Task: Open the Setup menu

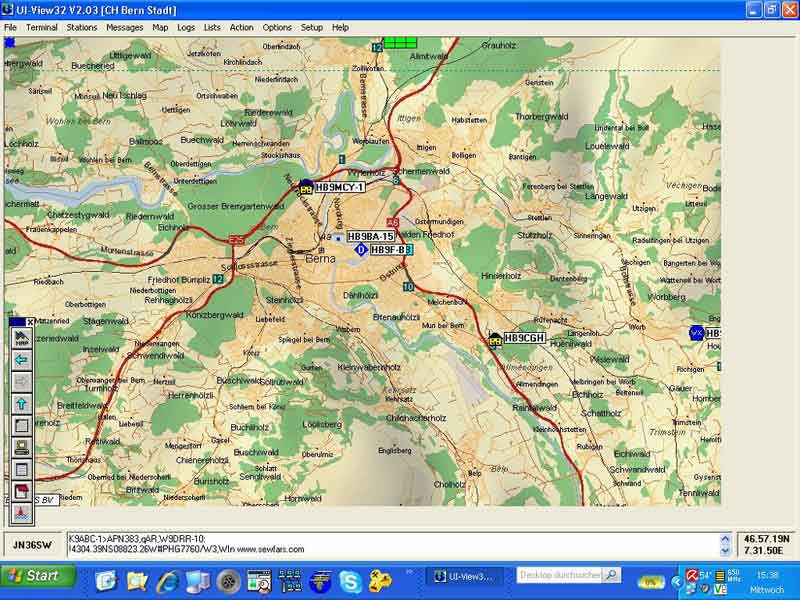Action: (x=312, y=28)
